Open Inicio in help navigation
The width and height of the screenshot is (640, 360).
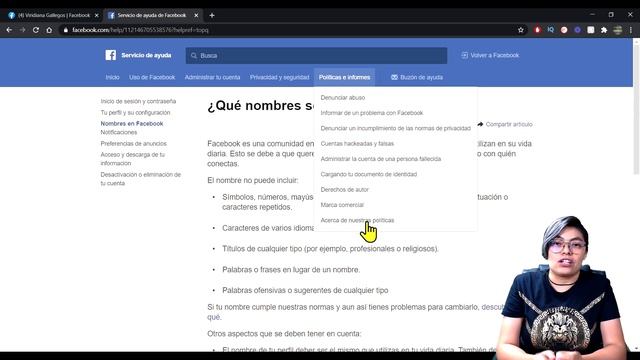pyautogui.click(x=113, y=77)
